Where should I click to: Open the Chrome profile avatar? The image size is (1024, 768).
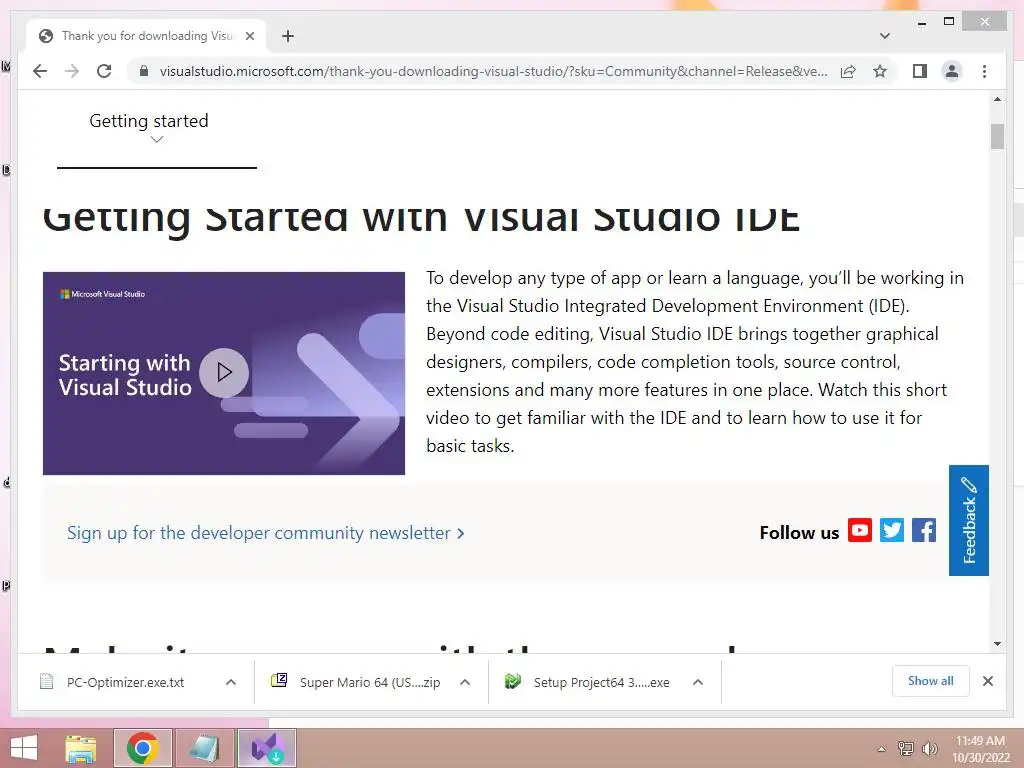tap(952, 71)
